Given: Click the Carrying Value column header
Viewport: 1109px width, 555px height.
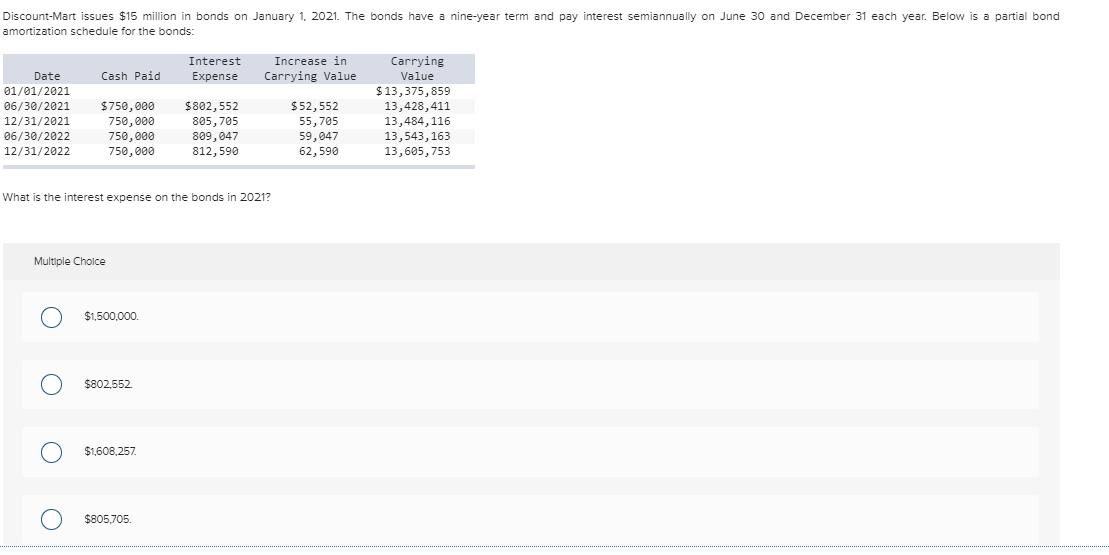Looking at the screenshot, I should pyautogui.click(x=417, y=69).
